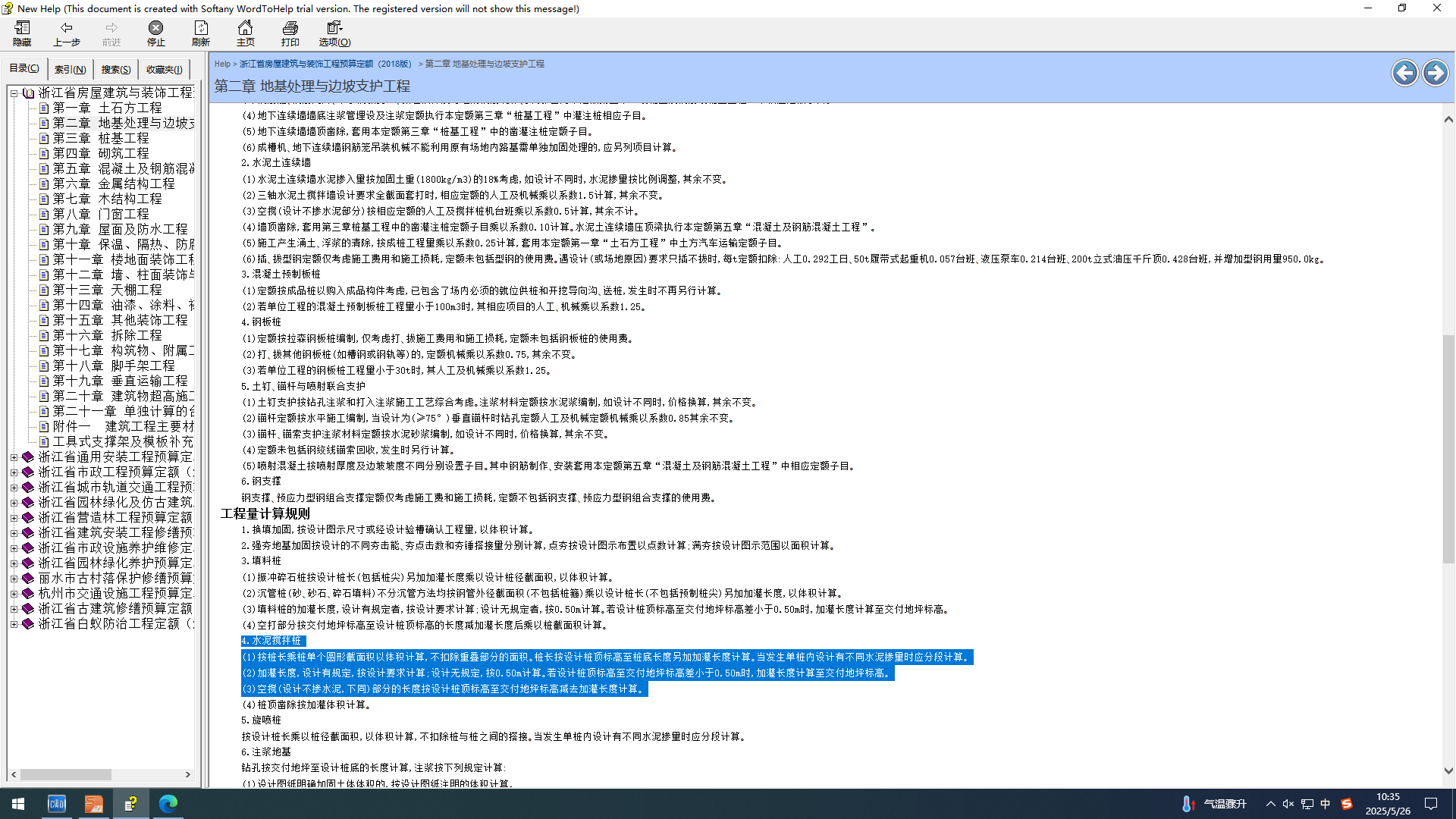Open breadcrumb 浙江省房屋建筑与装饰工程预算定额 (2018版)
Image resolution: width=1456 pixels, height=819 pixels.
(326, 64)
